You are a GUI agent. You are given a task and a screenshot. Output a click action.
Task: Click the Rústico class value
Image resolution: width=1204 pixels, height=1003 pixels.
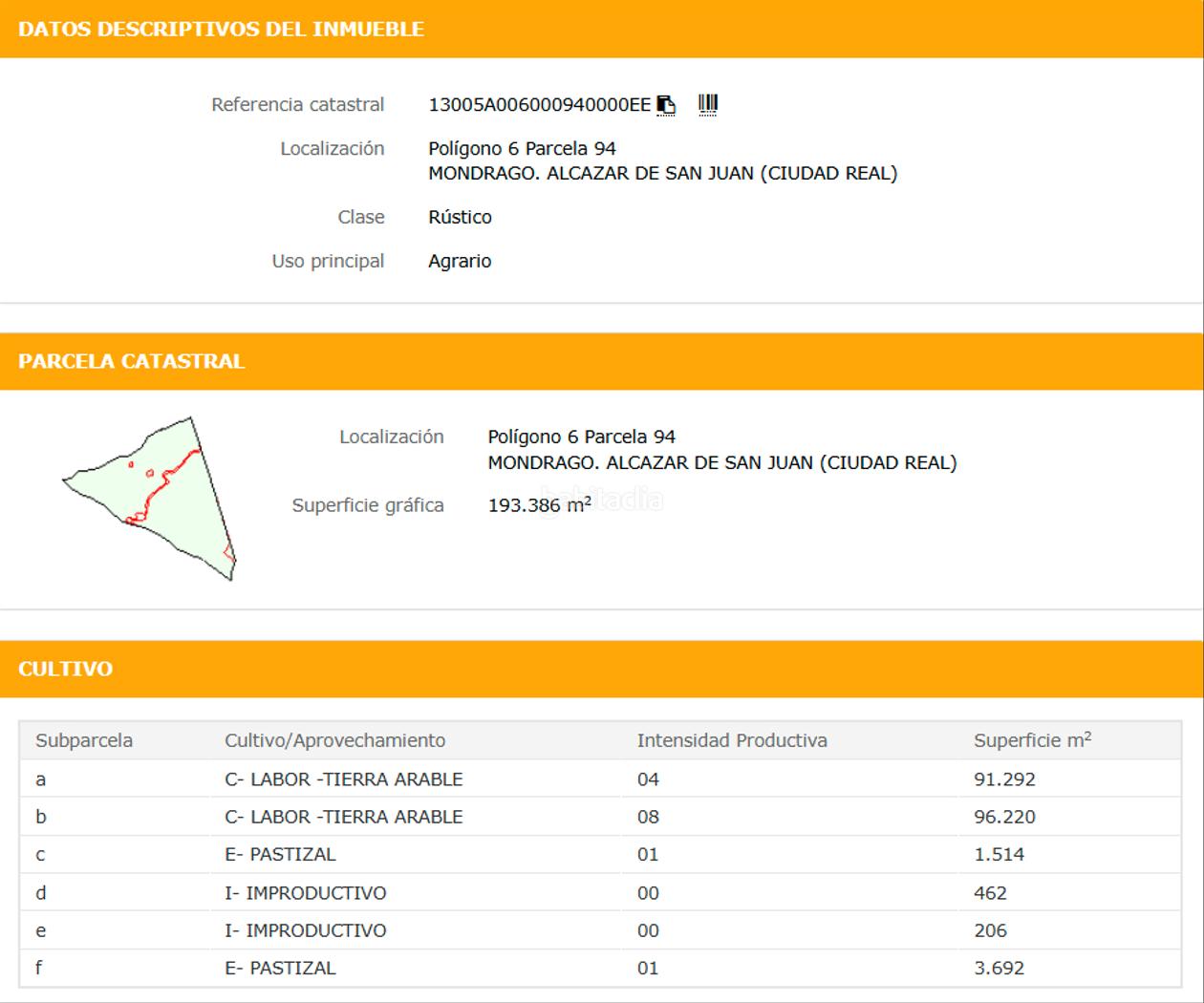tap(460, 217)
